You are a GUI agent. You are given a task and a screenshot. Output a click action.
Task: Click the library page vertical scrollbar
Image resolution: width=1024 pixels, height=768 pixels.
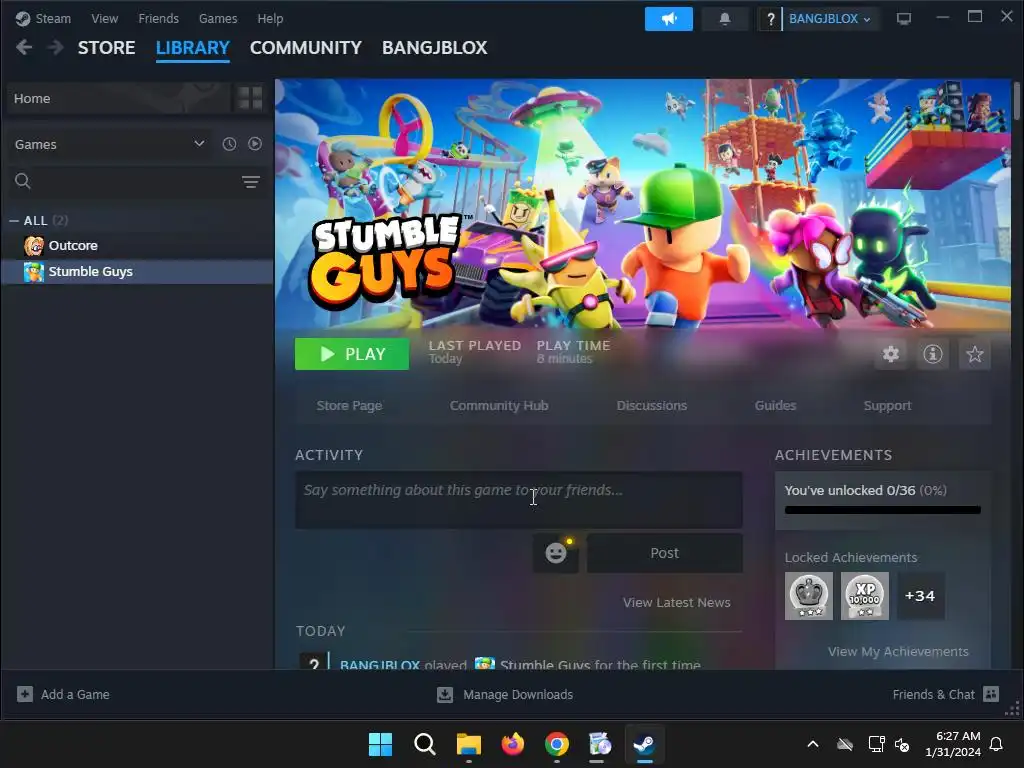point(1017,101)
